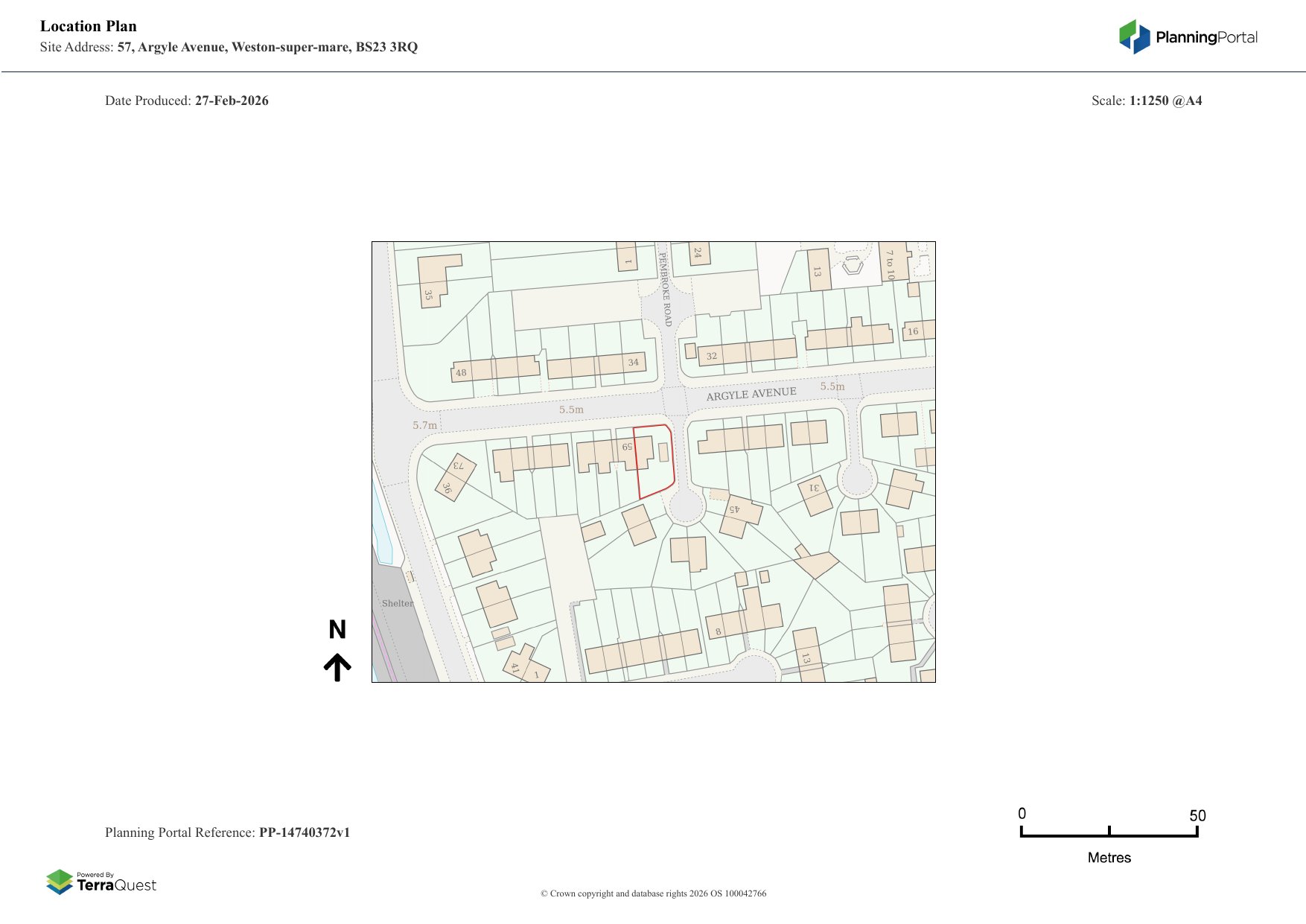Click the Planning Portal Reference PP-14740372v1
The image size is (1306, 924).
point(227,832)
